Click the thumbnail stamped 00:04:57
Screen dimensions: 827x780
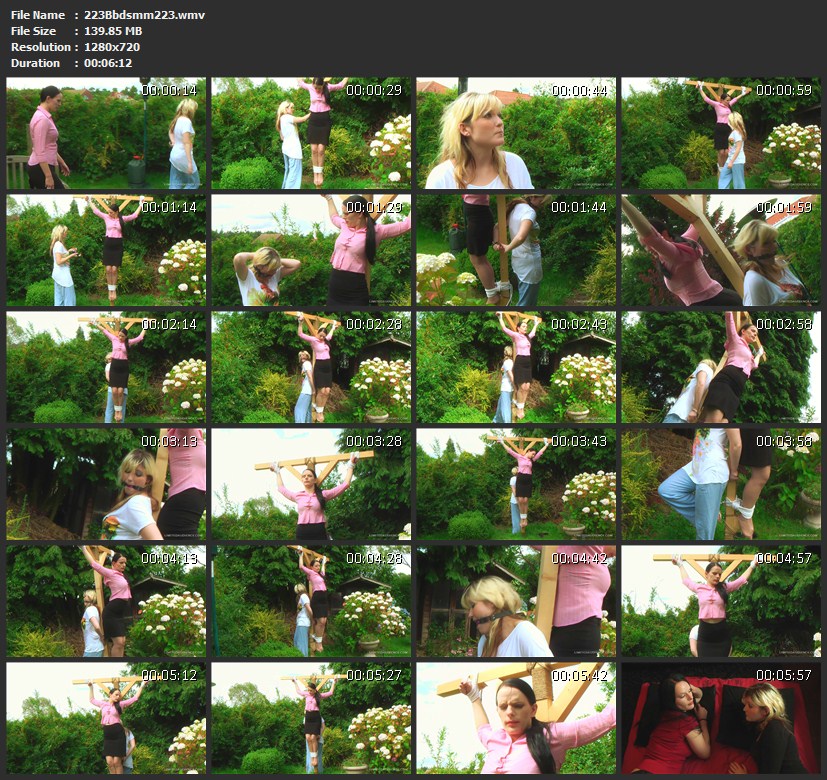[x=721, y=602]
